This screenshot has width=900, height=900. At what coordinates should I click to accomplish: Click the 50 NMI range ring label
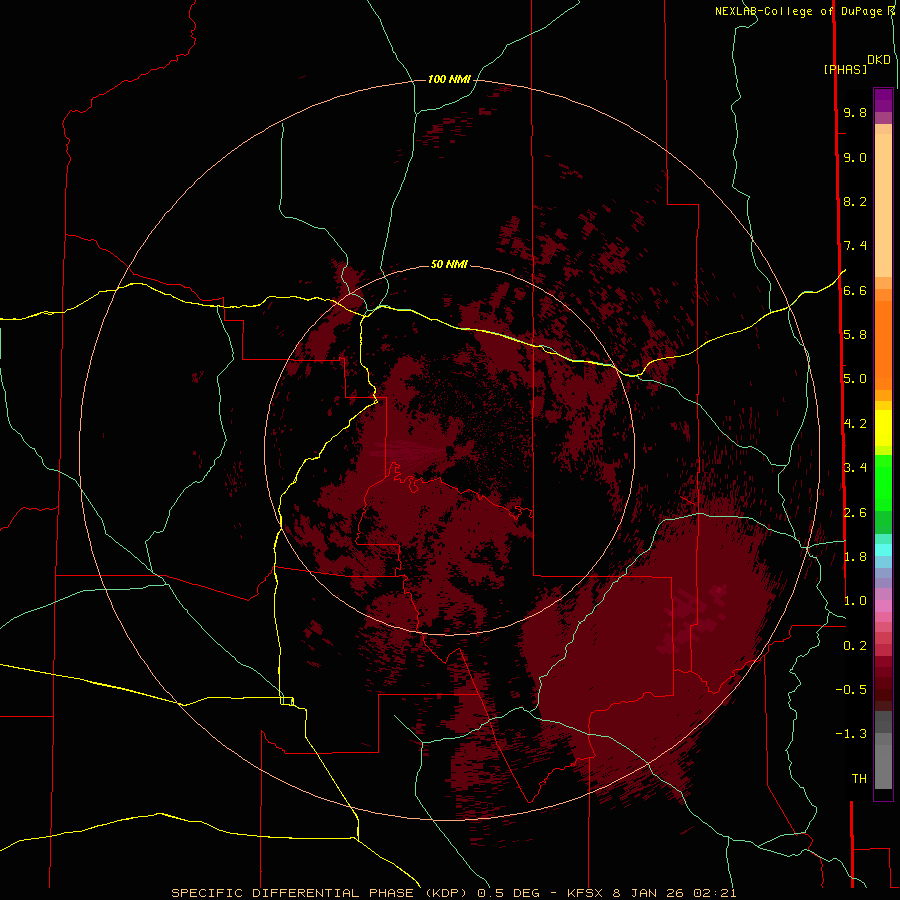tap(449, 265)
